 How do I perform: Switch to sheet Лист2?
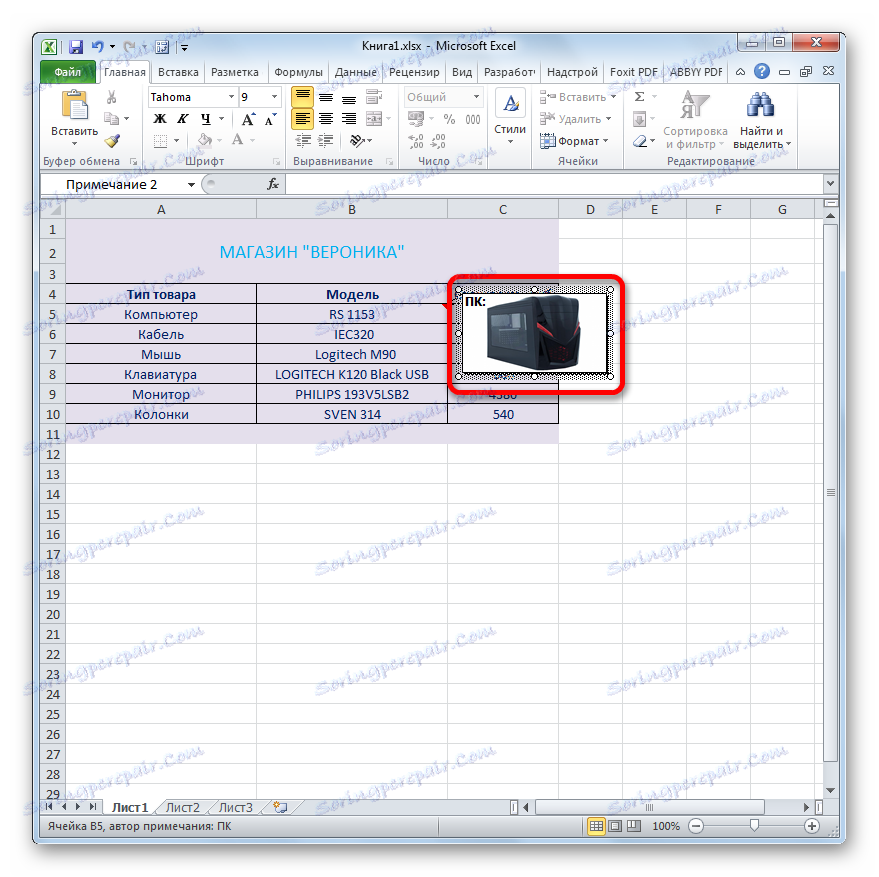click(183, 807)
